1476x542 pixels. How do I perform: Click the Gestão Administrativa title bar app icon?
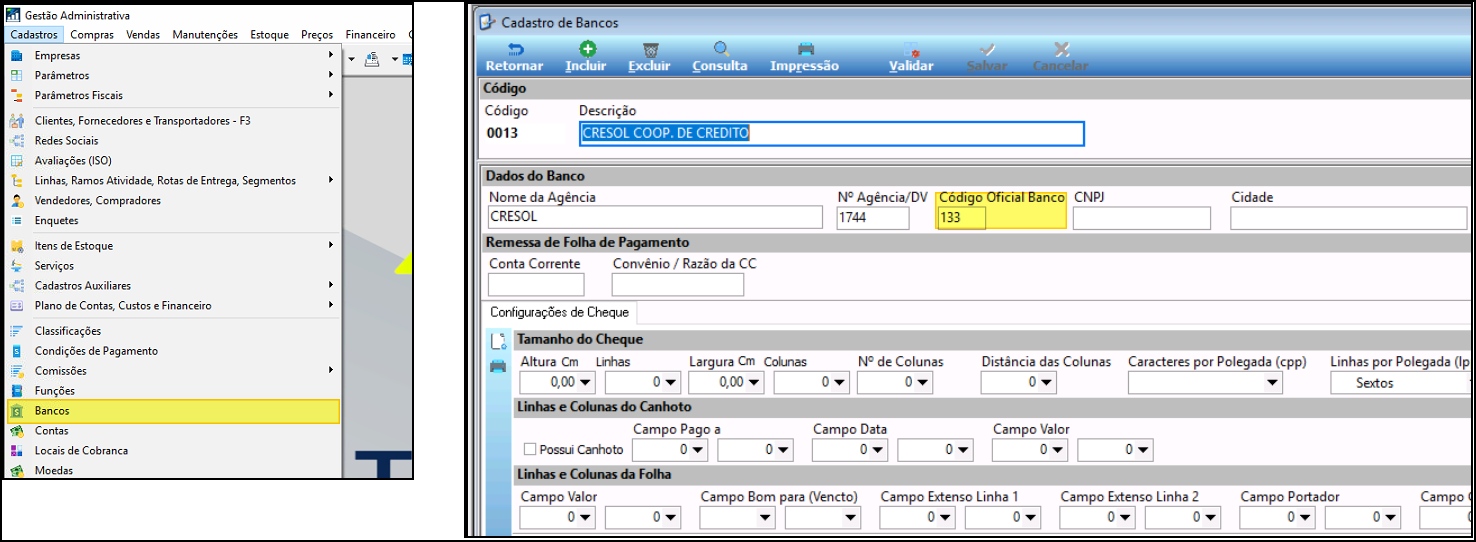click(x=13, y=15)
